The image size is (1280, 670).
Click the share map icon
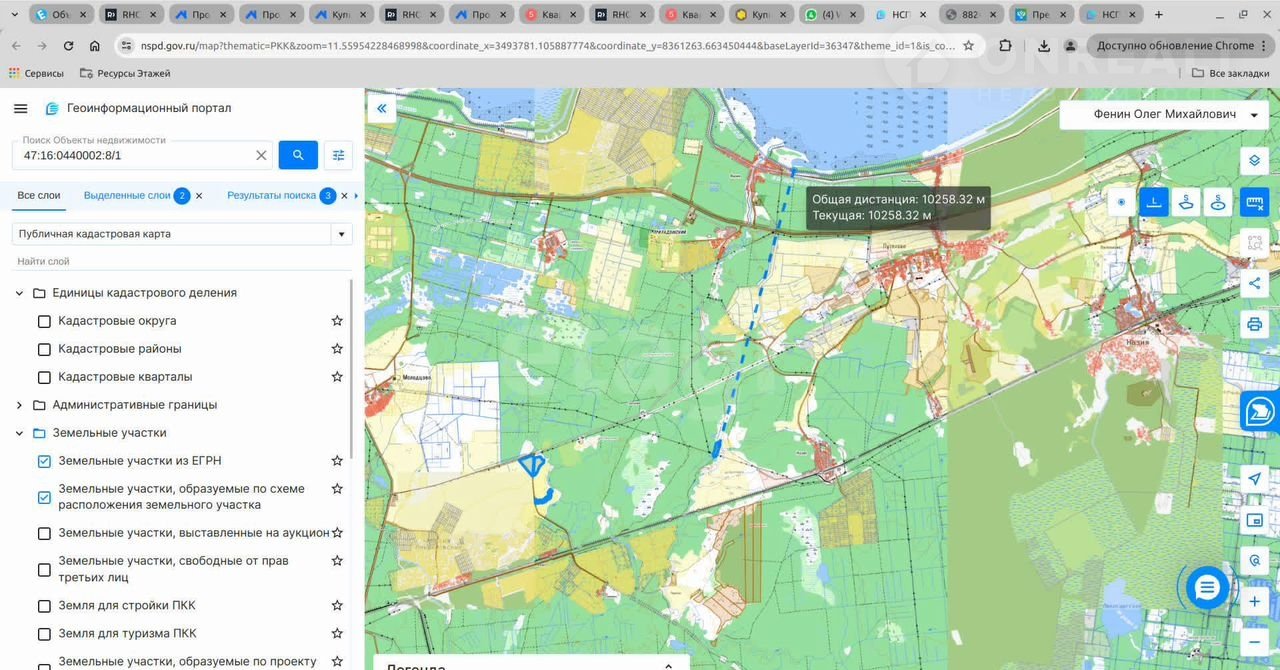click(x=1254, y=283)
